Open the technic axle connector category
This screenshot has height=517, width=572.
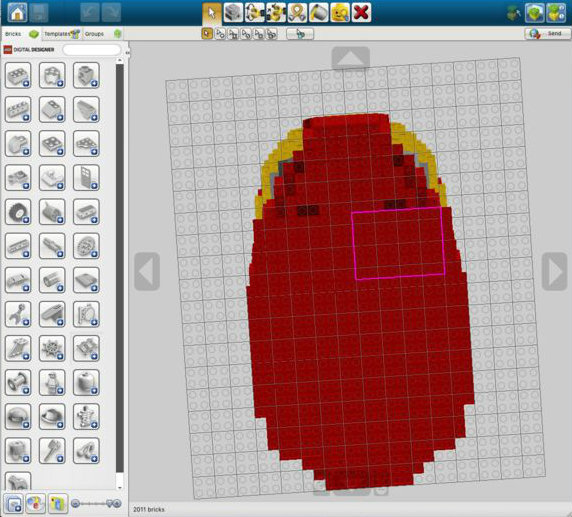52,246
